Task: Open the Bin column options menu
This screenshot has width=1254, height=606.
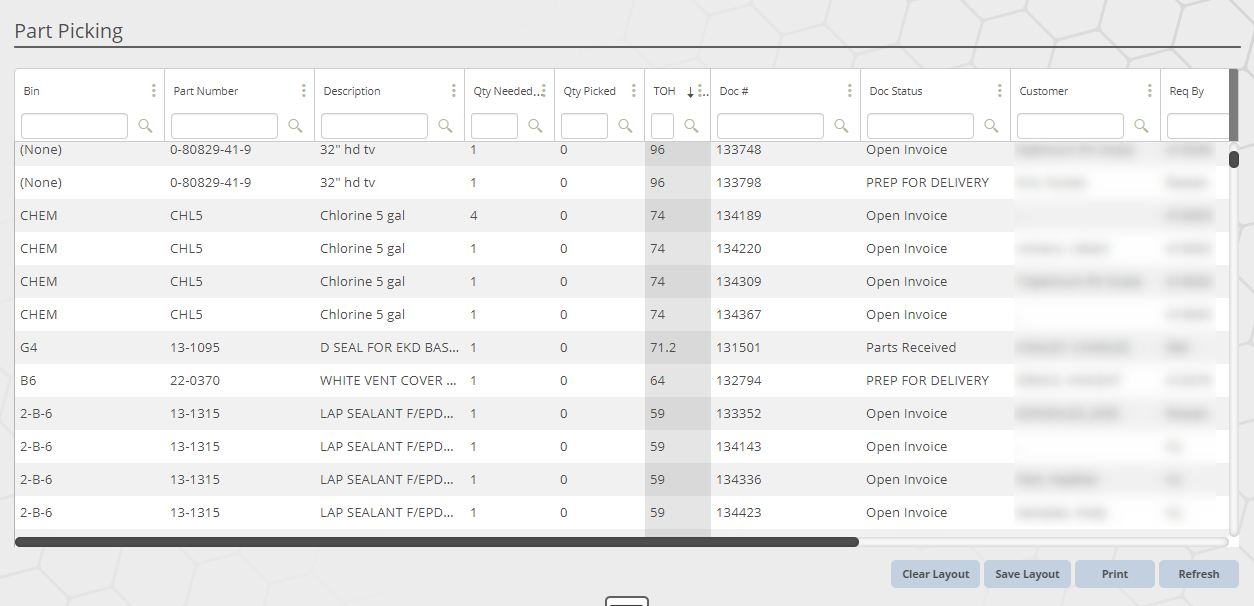Action: click(x=154, y=91)
